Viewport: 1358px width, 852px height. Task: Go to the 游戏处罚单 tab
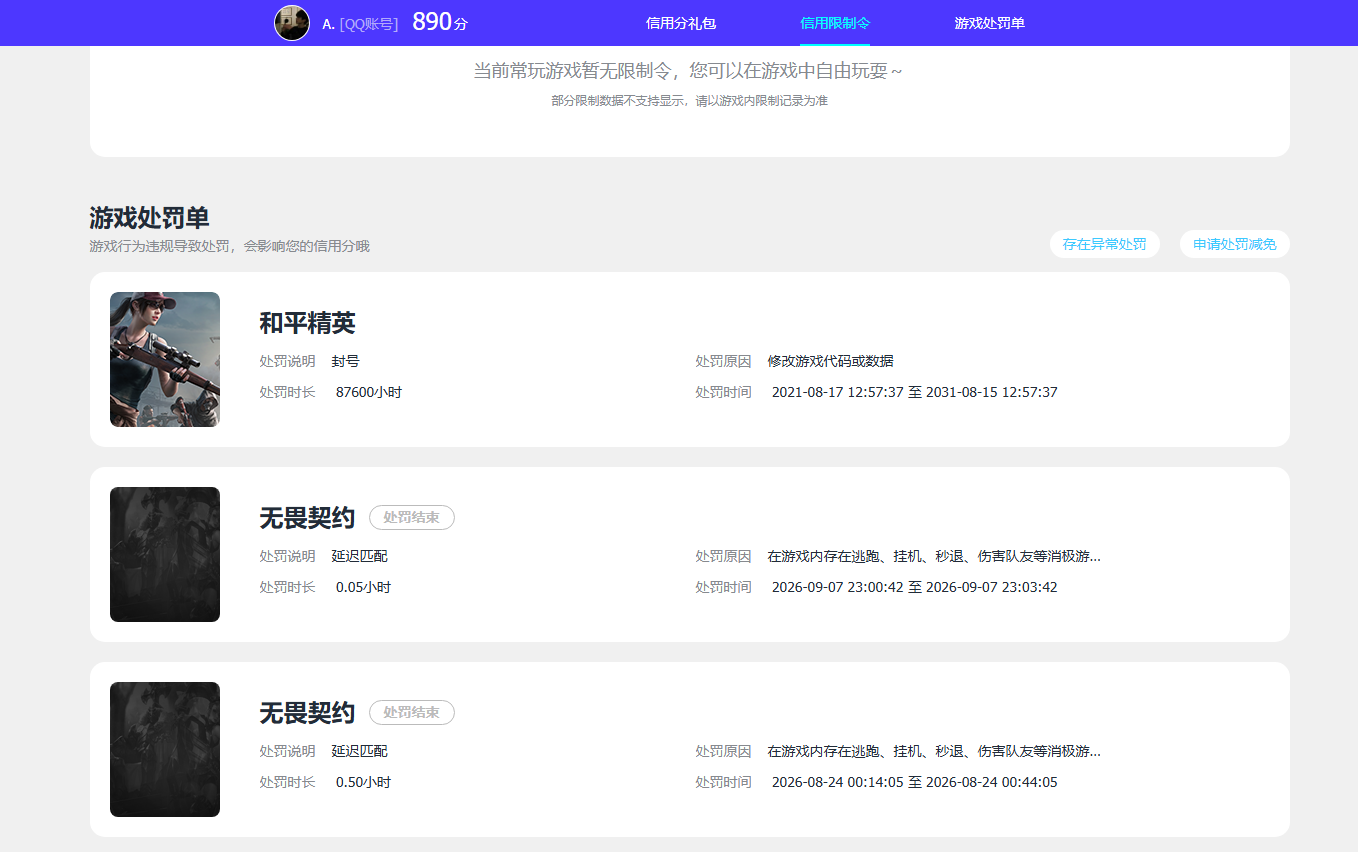(990, 23)
